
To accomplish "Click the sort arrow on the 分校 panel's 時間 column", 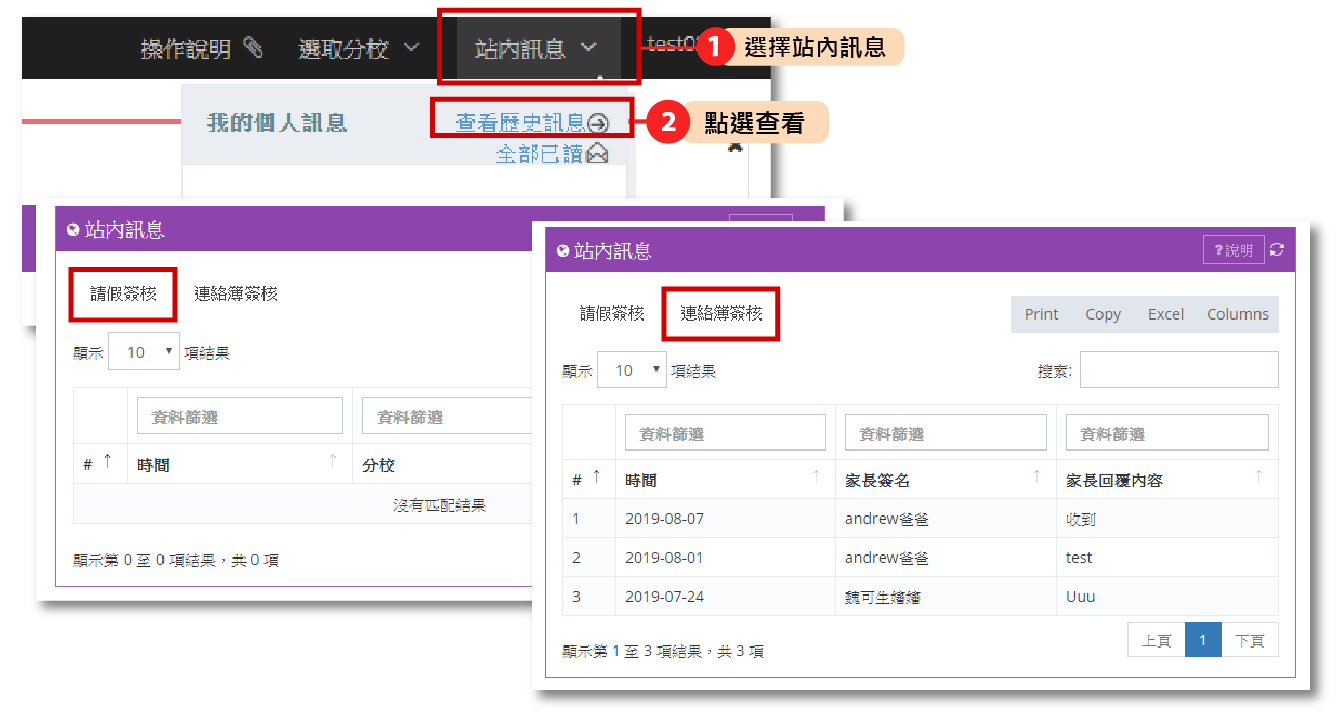I will click(x=333, y=461).
